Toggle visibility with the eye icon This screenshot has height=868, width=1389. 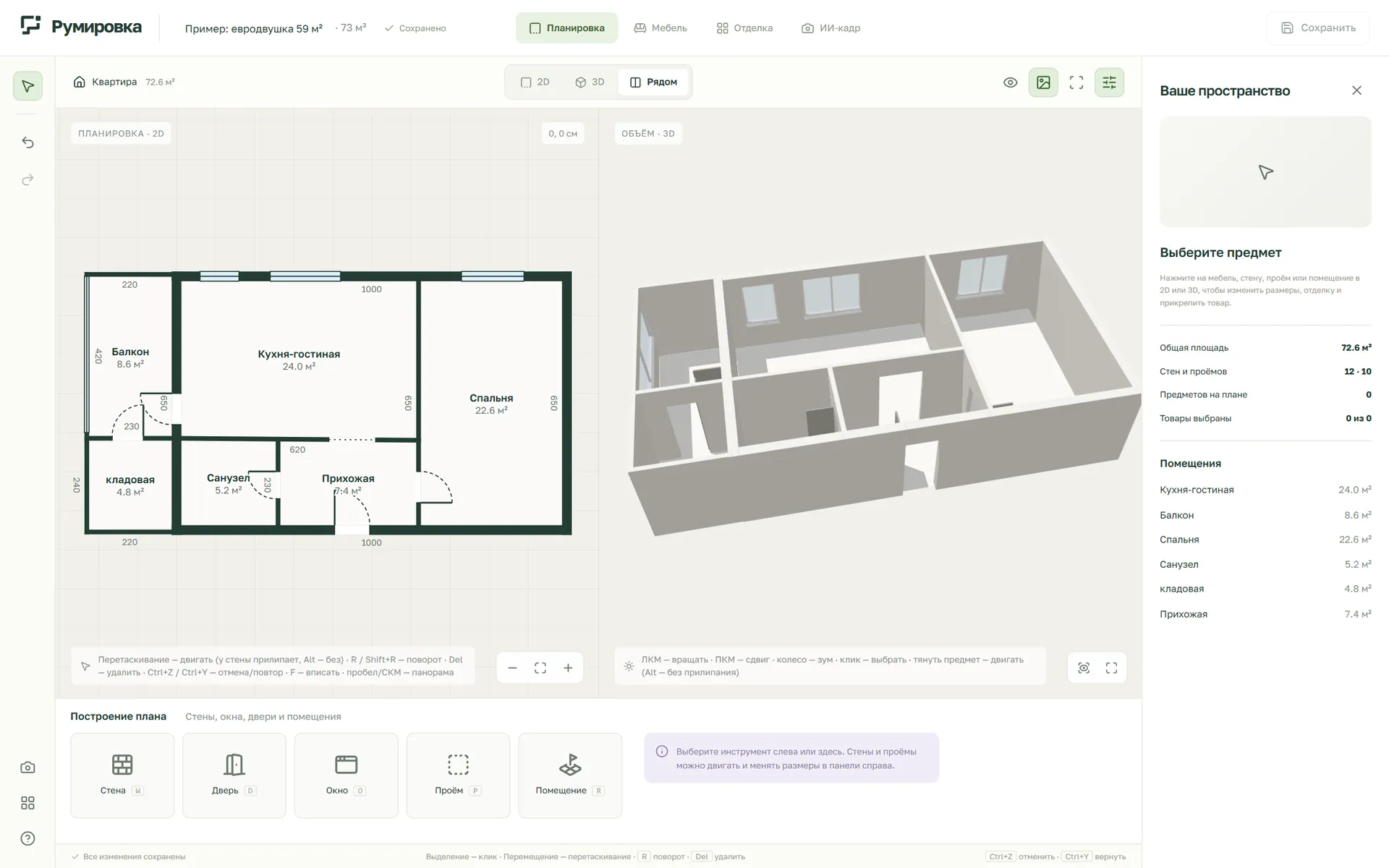[x=1011, y=82]
